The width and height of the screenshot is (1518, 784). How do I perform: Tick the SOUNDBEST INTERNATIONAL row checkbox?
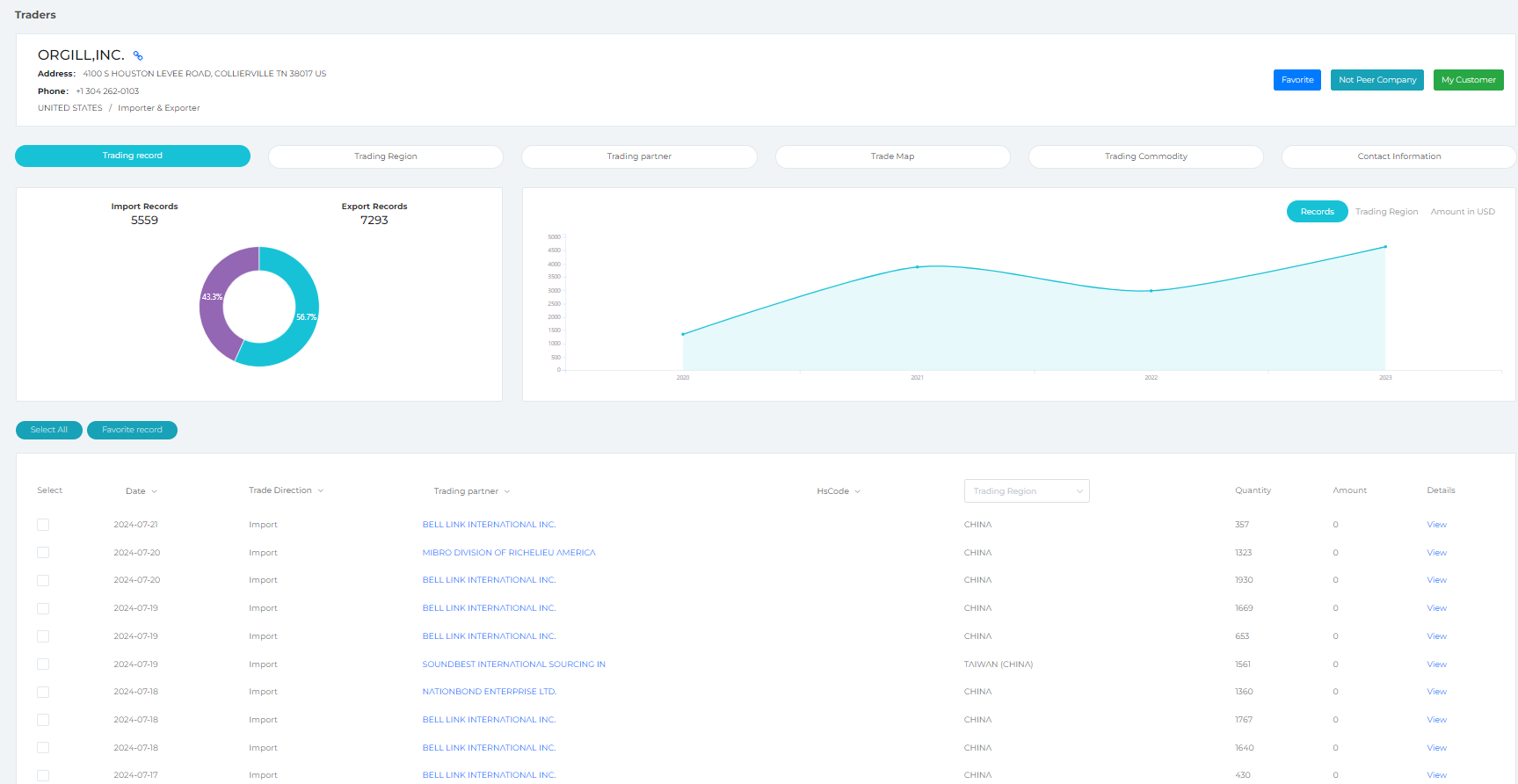43,664
